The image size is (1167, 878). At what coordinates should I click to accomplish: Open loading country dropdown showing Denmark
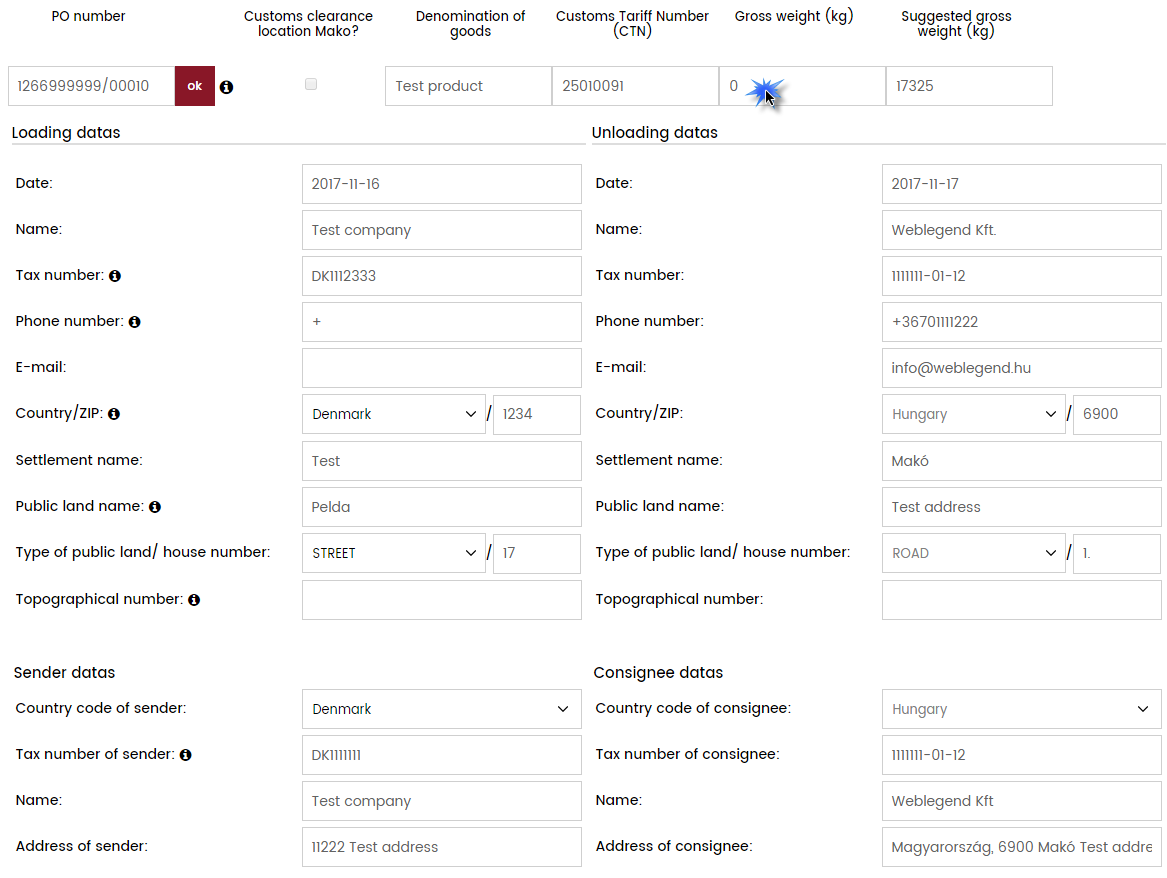[394, 414]
